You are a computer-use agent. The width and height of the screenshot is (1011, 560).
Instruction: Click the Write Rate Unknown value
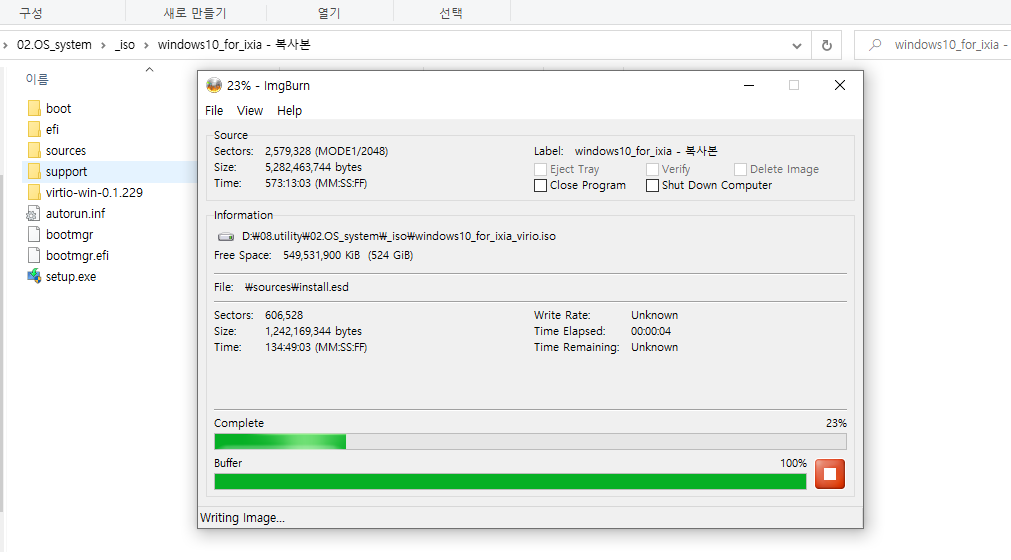654,315
